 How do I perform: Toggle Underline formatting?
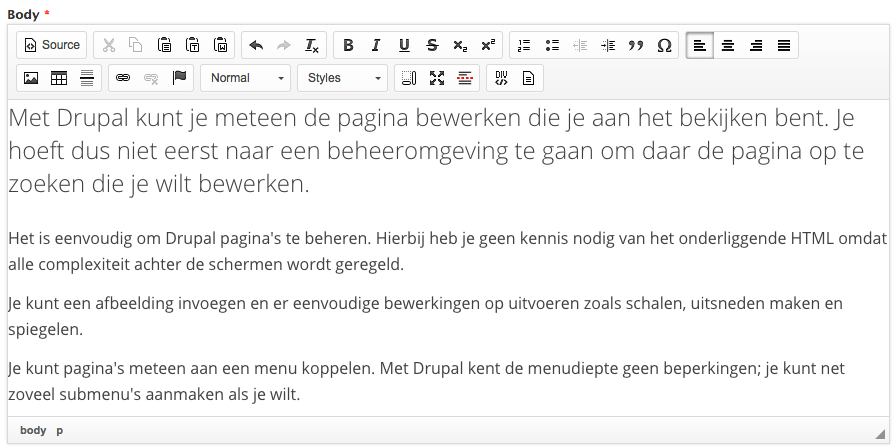click(x=404, y=45)
